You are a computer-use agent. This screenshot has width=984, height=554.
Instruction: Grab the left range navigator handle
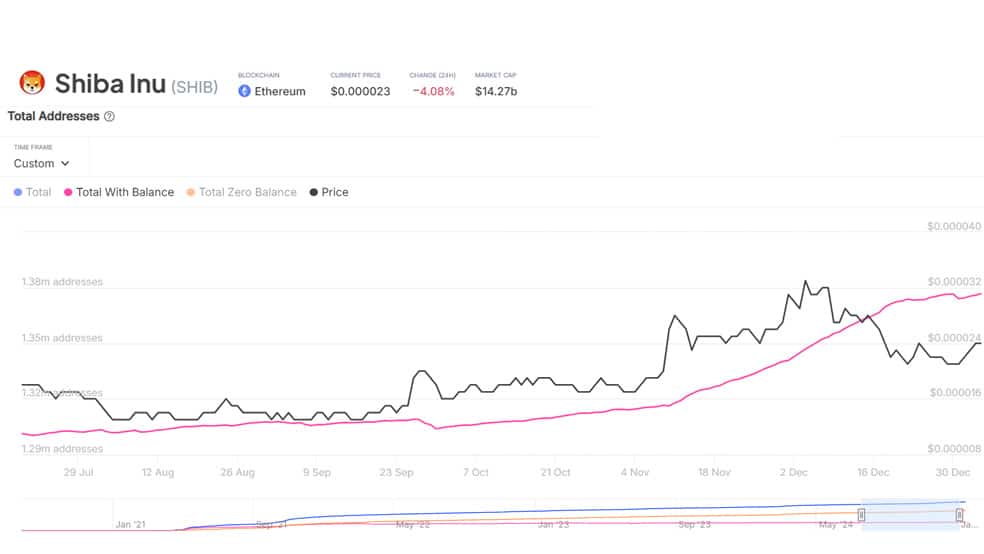862,515
